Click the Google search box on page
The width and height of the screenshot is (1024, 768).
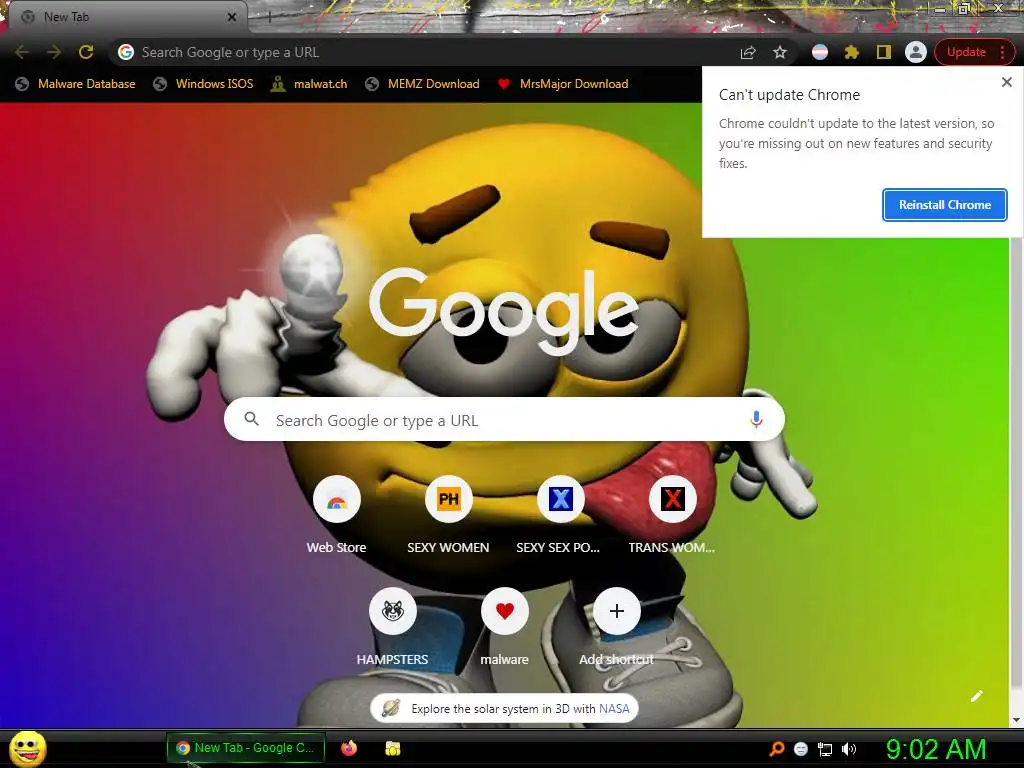(x=504, y=419)
